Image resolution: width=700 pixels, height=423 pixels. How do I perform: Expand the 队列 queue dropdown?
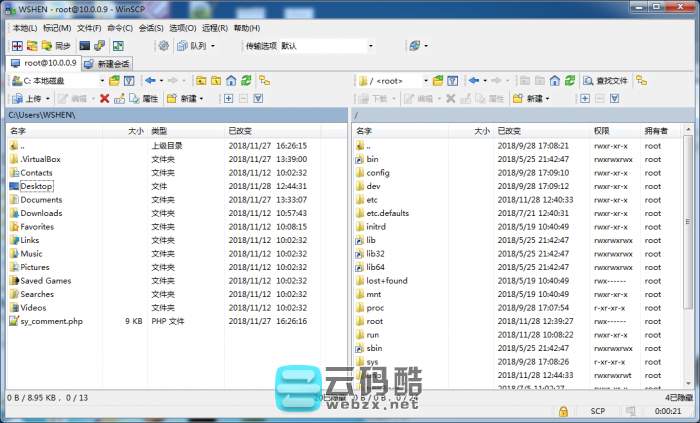(212, 46)
